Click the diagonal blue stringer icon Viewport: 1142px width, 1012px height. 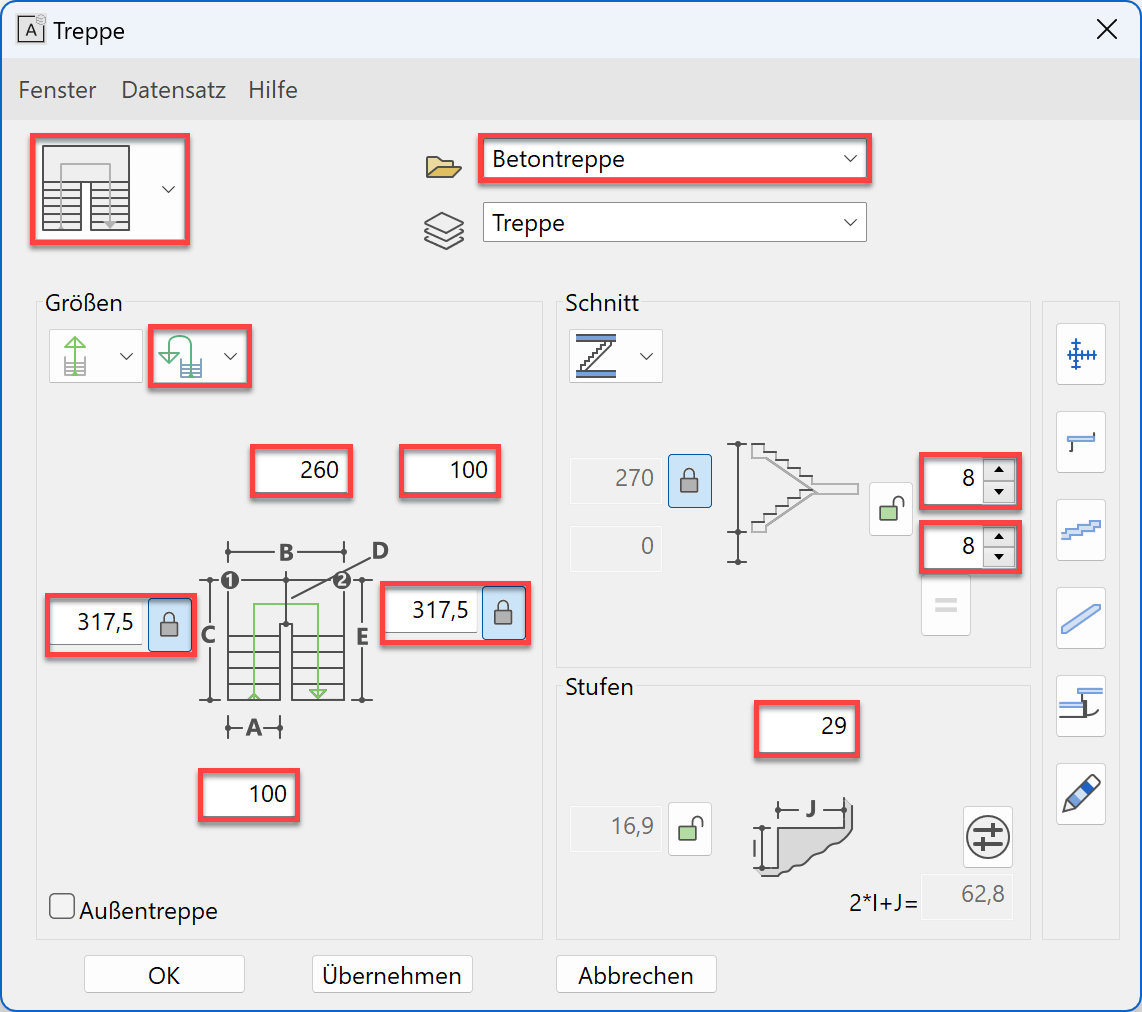click(1080, 618)
